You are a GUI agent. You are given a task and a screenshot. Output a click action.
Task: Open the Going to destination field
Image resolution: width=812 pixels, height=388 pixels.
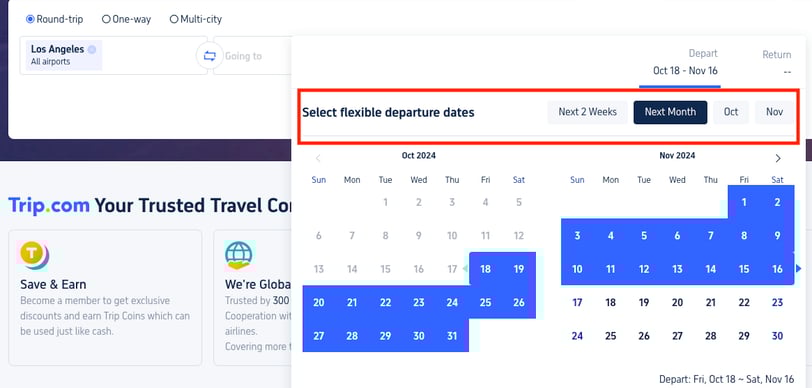253,55
